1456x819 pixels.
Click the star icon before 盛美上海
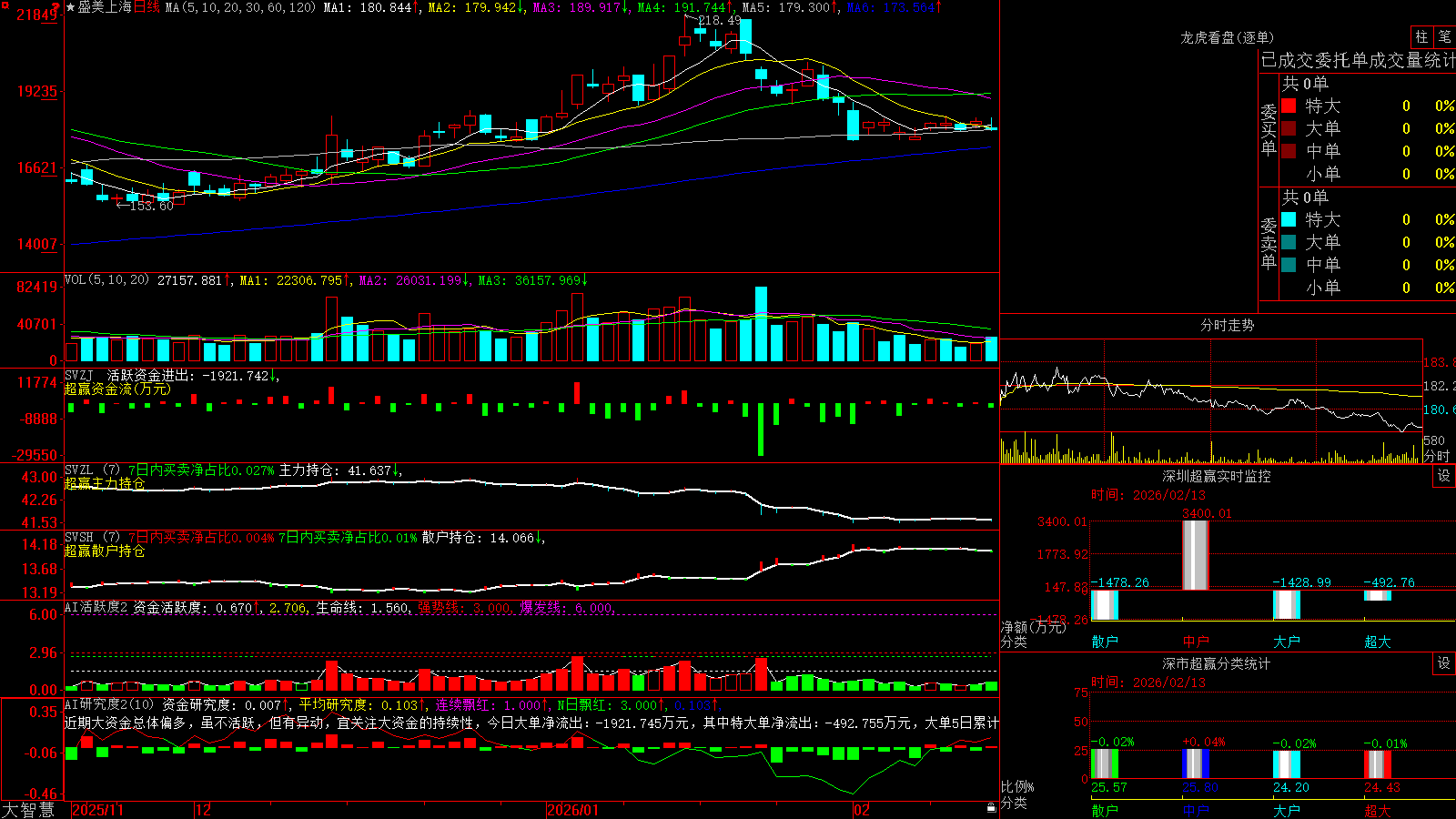(71, 7)
